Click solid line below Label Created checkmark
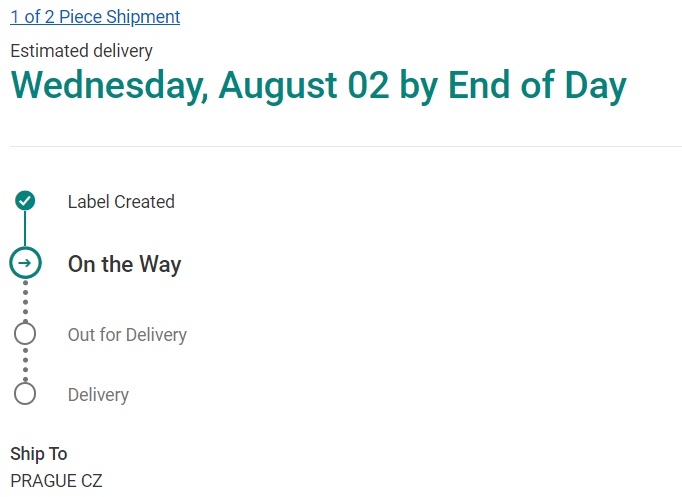682x497 pixels. (x=25, y=229)
